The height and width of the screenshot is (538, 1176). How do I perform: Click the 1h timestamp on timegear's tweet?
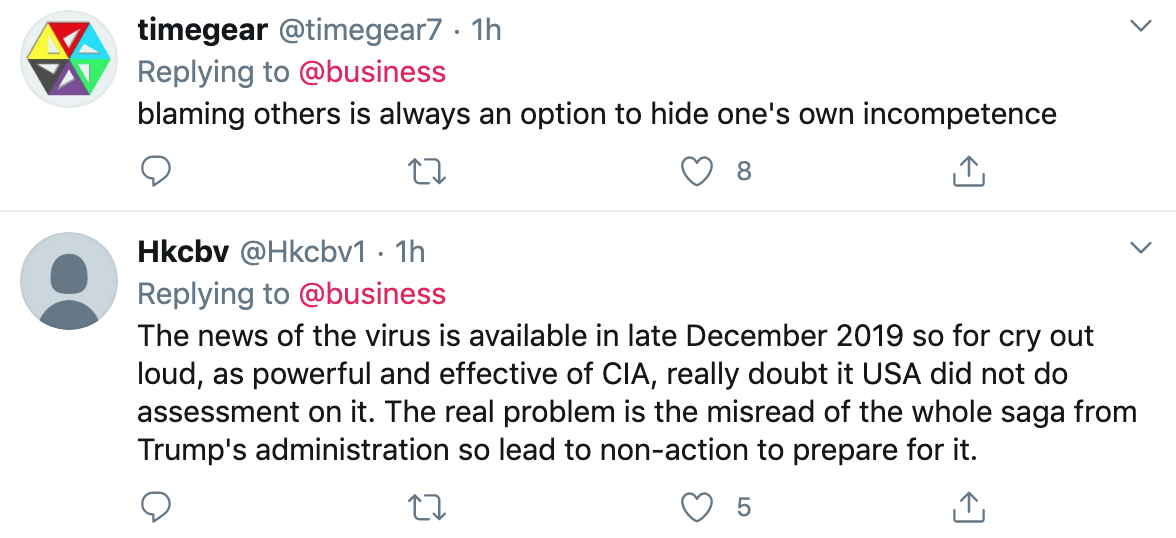coord(486,30)
